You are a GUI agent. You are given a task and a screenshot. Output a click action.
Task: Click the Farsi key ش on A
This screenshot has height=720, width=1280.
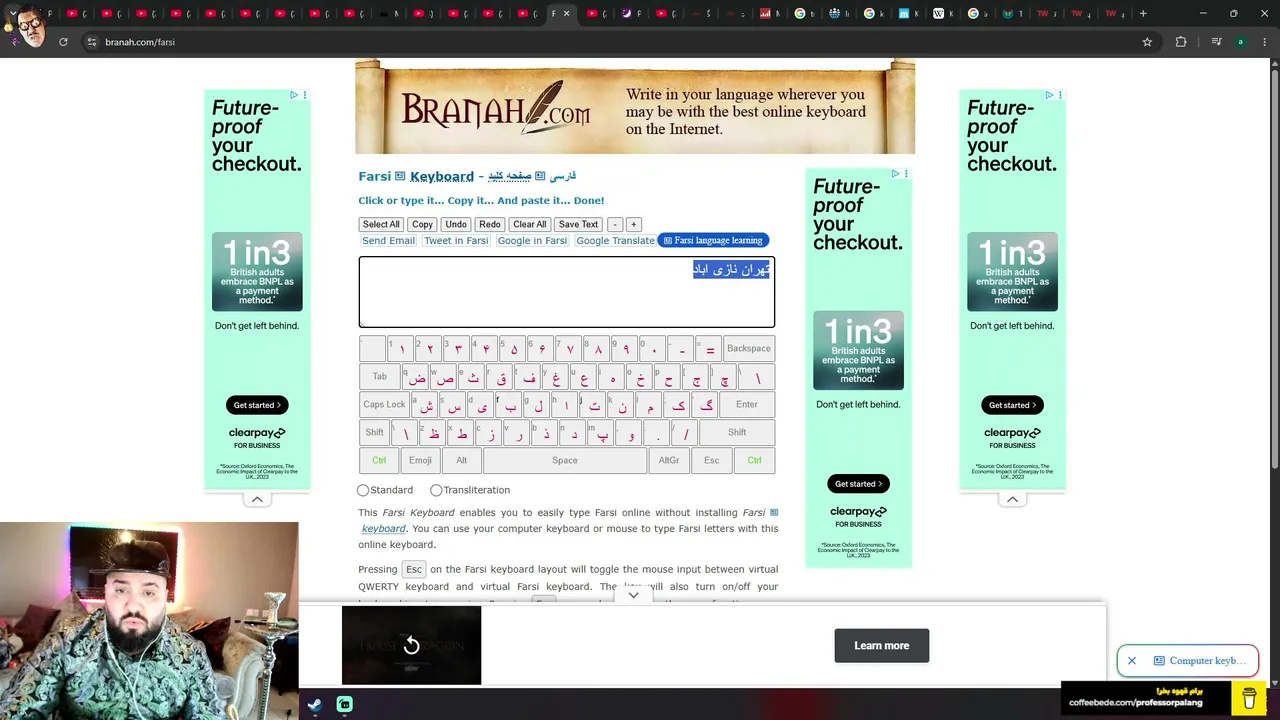tap(426, 405)
